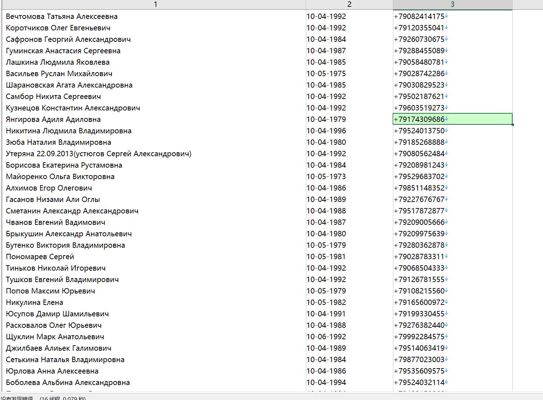This screenshot has height=400, width=543.
Task: Click date 10-05-1981 in Пономарев row
Action: coord(326,256)
